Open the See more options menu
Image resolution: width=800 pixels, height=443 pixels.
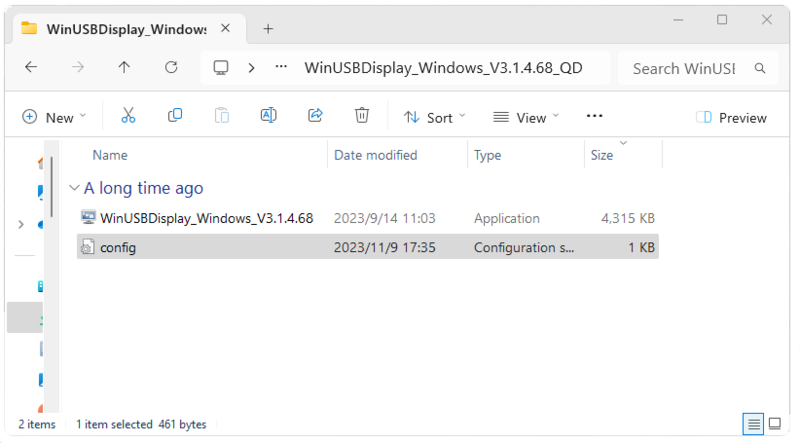(x=594, y=116)
